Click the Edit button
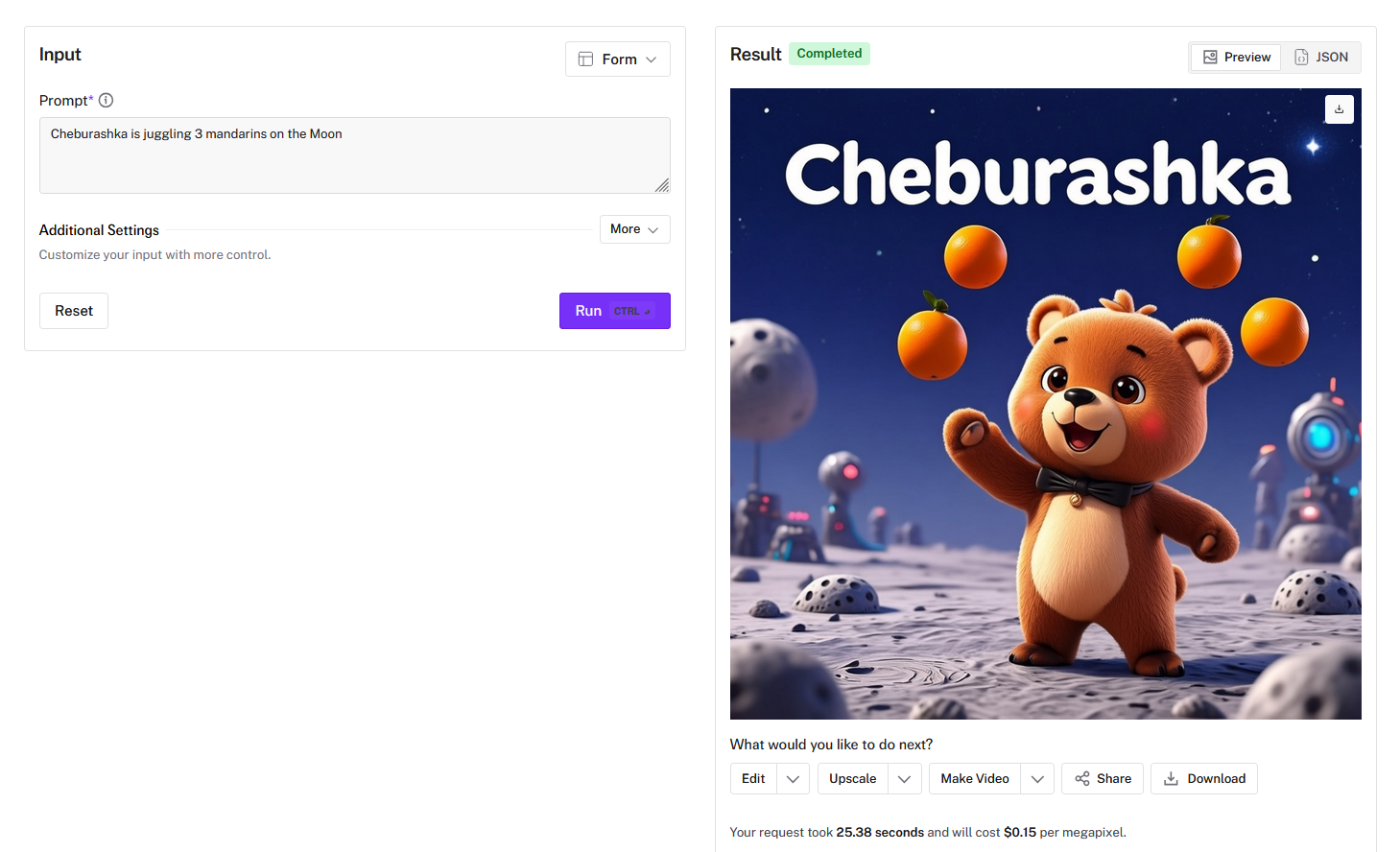 pos(753,779)
